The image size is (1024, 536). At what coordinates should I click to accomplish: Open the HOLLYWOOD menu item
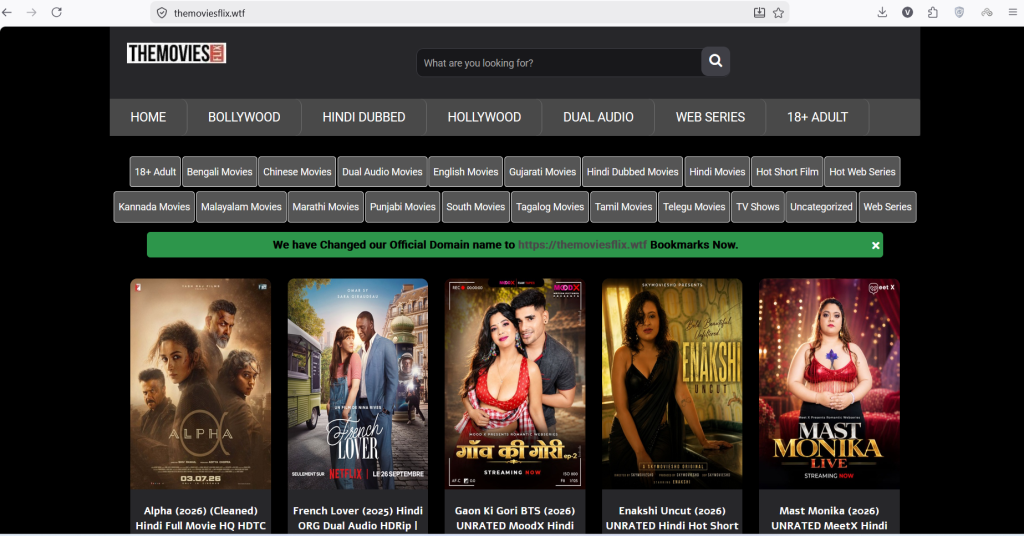click(484, 118)
